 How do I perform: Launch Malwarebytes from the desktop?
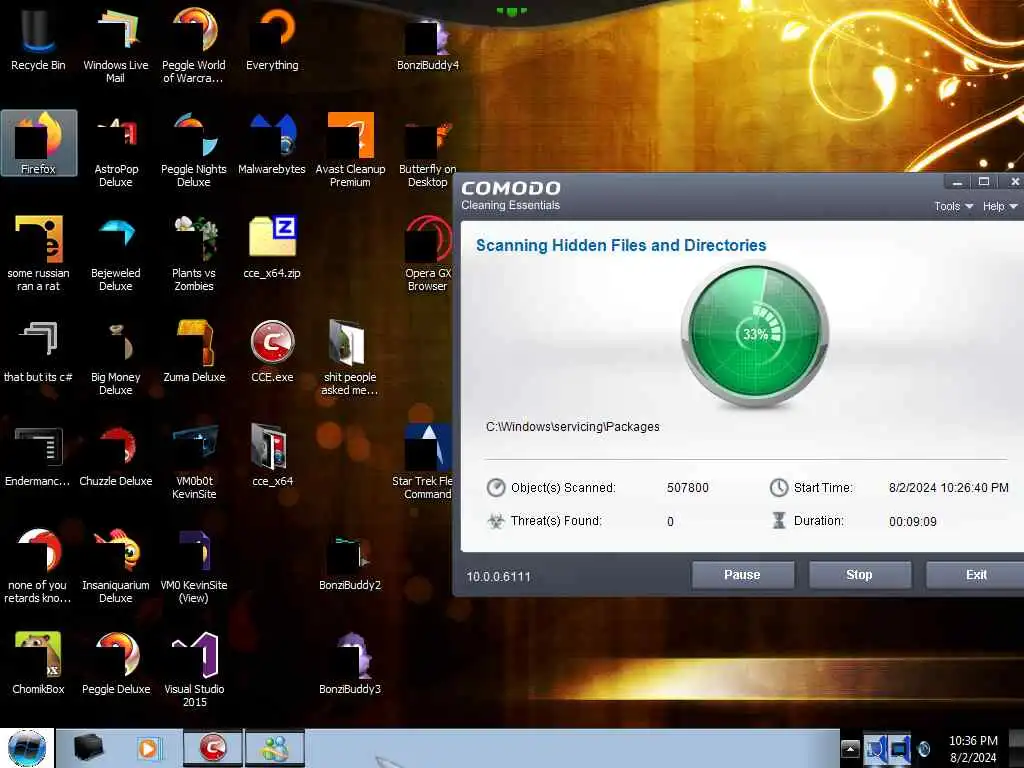point(272,144)
